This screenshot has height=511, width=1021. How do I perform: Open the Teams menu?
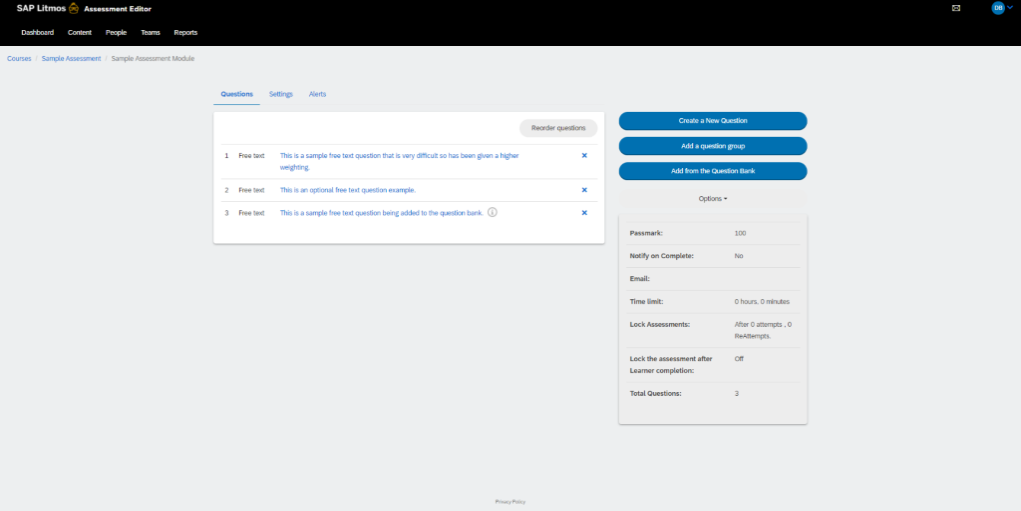(x=150, y=33)
